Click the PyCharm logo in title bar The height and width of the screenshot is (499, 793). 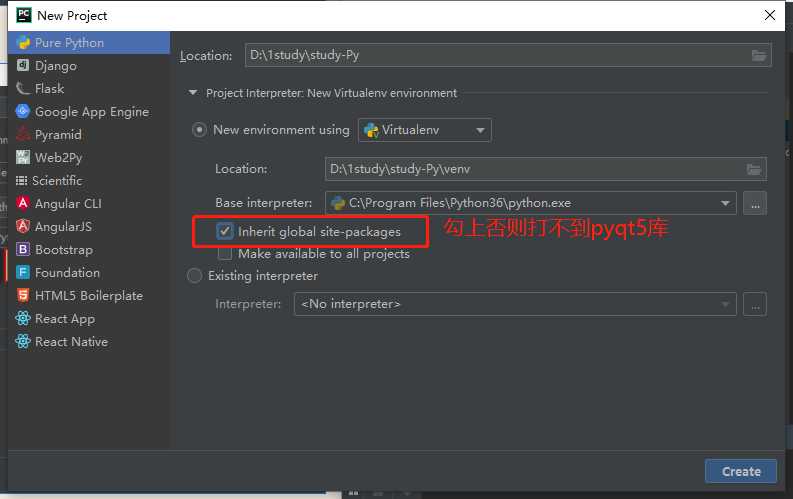pos(24,15)
